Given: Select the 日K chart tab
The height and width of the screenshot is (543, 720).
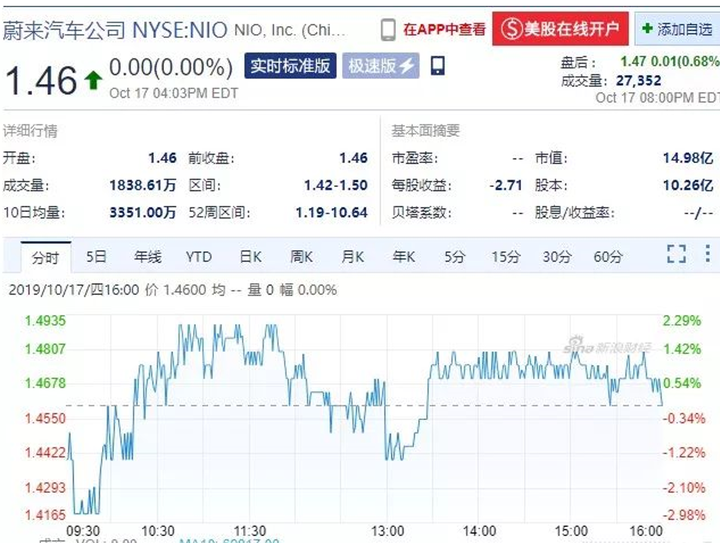Looking at the screenshot, I should point(251,257).
